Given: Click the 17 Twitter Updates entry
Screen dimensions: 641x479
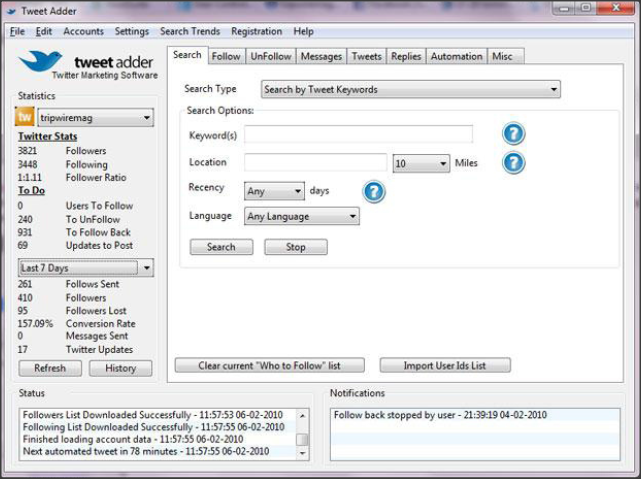Looking at the screenshot, I should click(x=76, y=349).
